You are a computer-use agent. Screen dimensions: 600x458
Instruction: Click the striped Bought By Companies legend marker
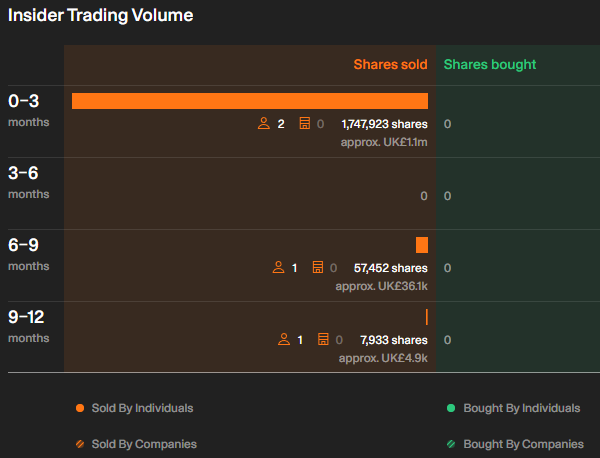[x=451, y=444]
